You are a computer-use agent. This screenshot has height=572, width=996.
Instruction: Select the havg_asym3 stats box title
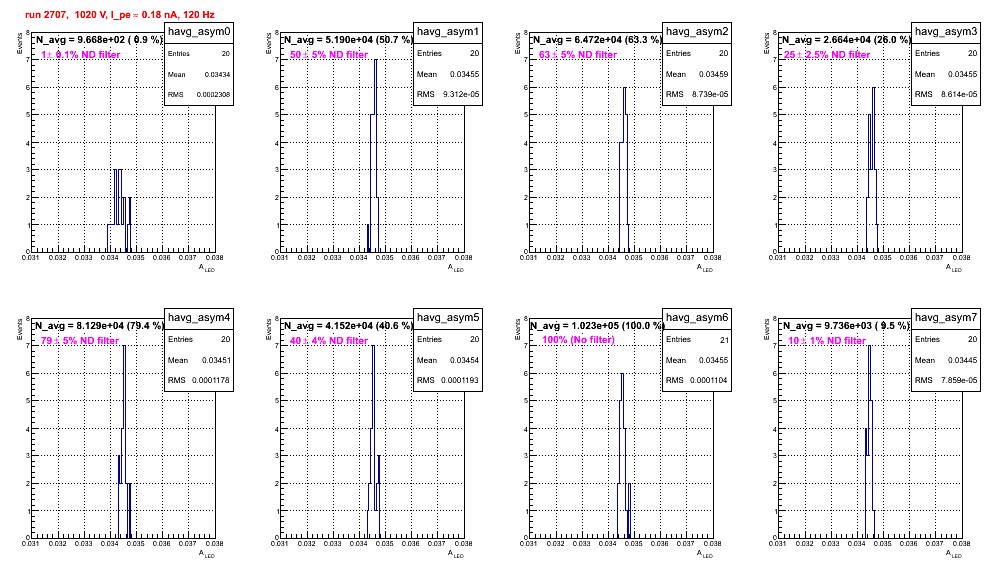click(x=946, y=31)
